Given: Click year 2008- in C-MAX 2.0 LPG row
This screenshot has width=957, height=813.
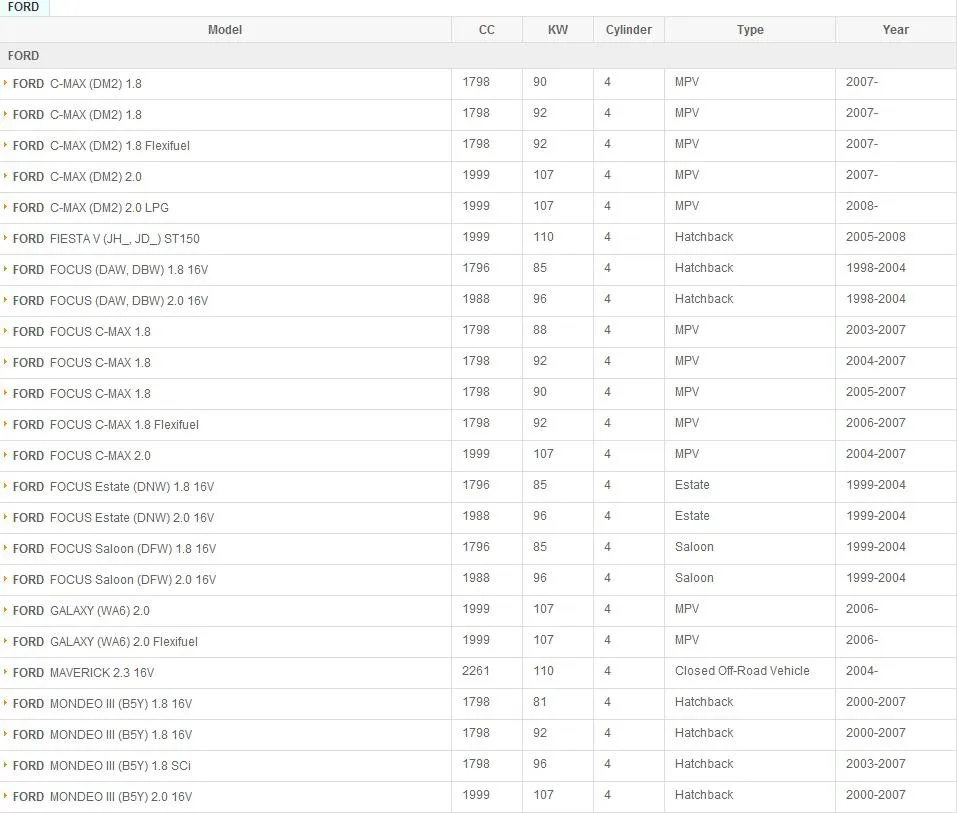Looking at the screenshot, I should [x=862, y=206].
